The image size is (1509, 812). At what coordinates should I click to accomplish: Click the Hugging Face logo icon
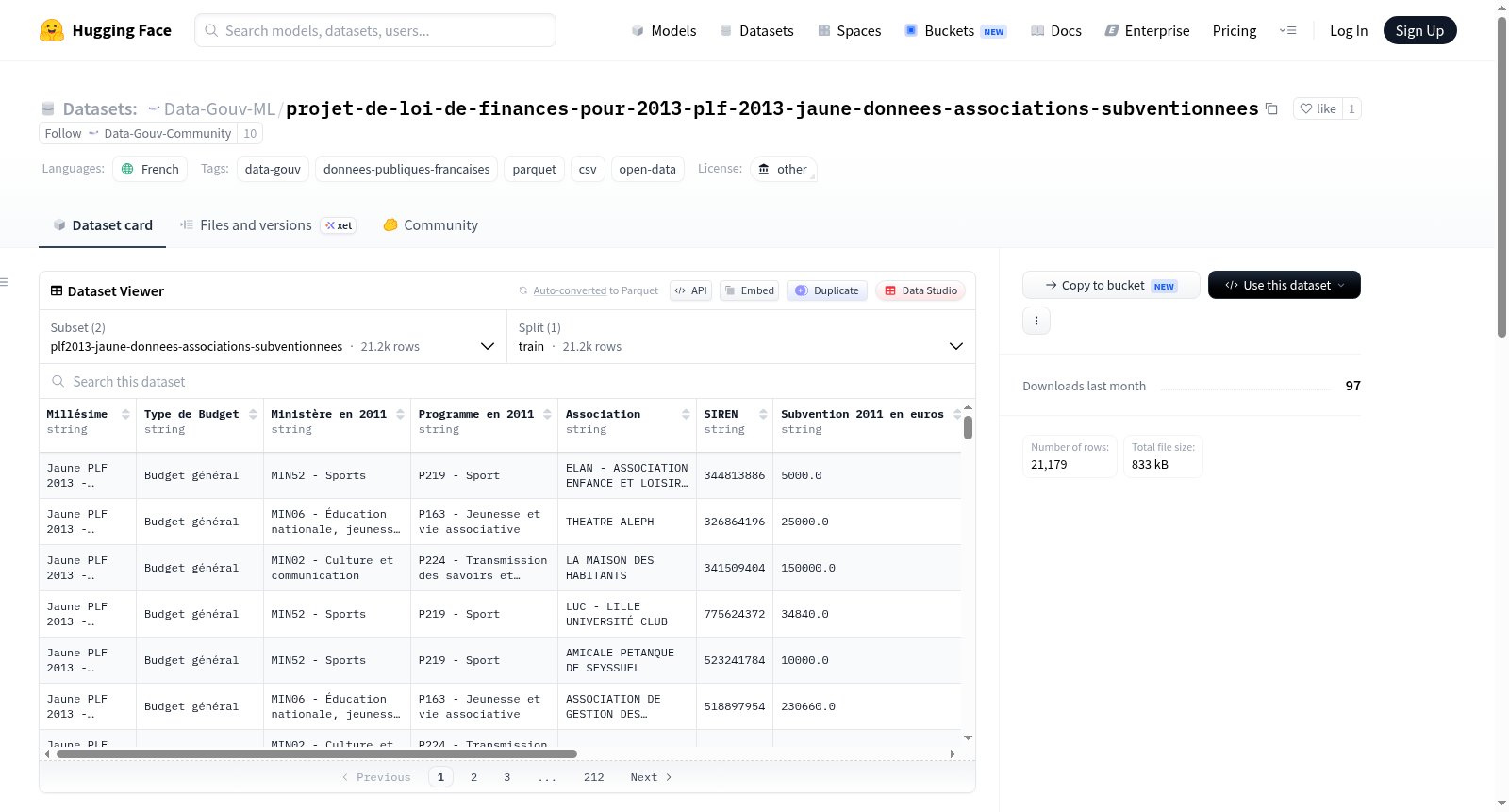(52, 30)
